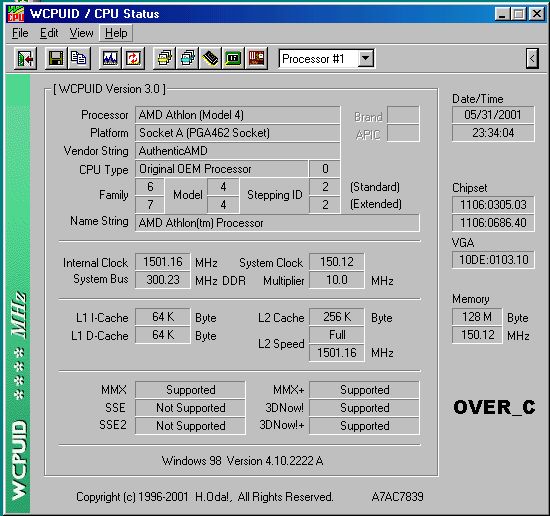The width and height of the screenshot is (550, 516).
Task: Click the chipset ID 1106:0305.03
Action: click(x=493, y=205)
